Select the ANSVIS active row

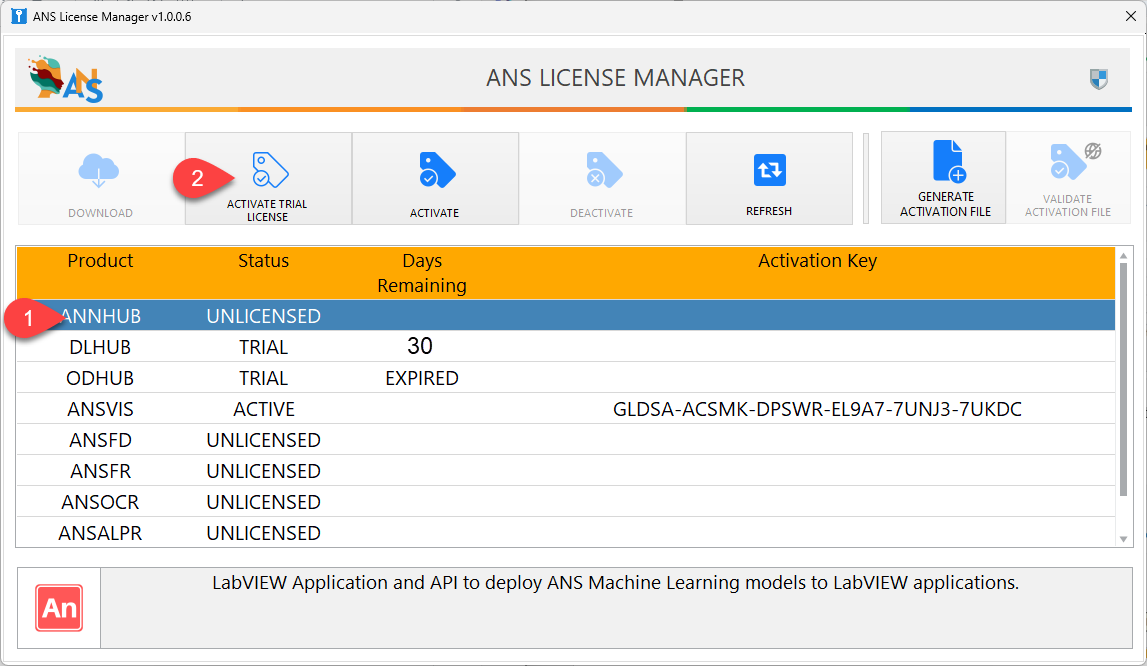(x=101, y=409)
